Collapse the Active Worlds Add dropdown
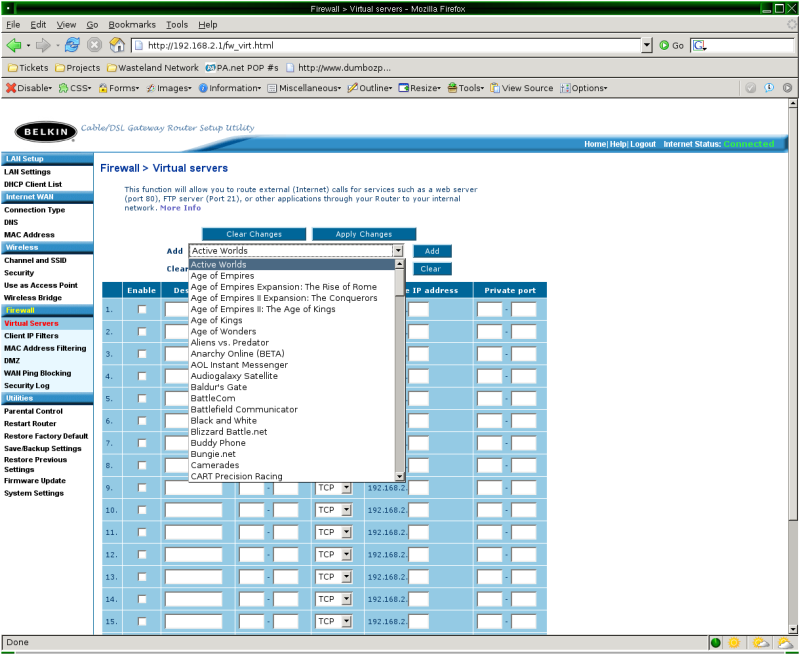This screenshot has width=800, height=655. 398,250
